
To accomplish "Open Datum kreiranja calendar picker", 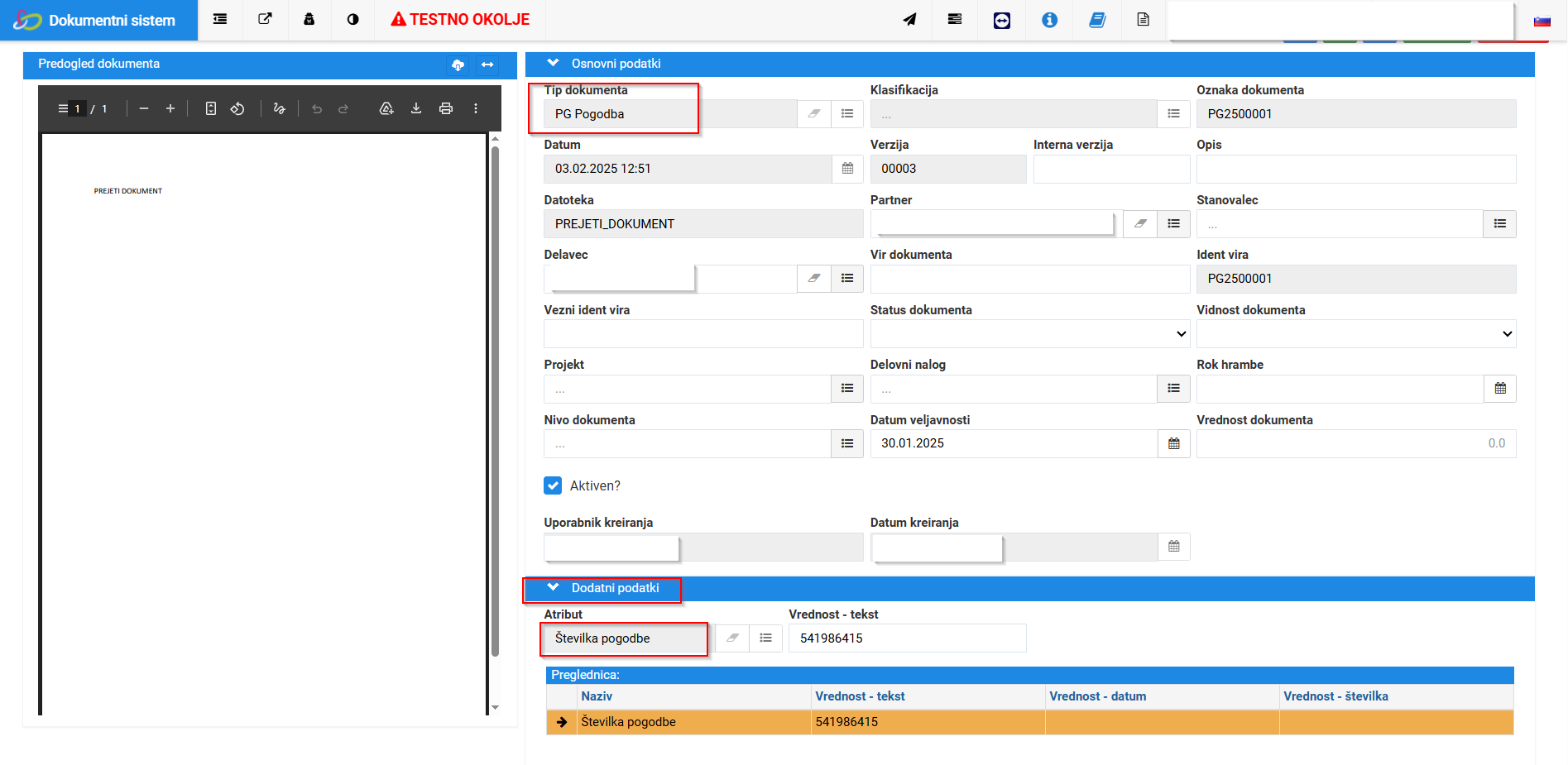I will pyautogui.click(x=1174, y=547).
